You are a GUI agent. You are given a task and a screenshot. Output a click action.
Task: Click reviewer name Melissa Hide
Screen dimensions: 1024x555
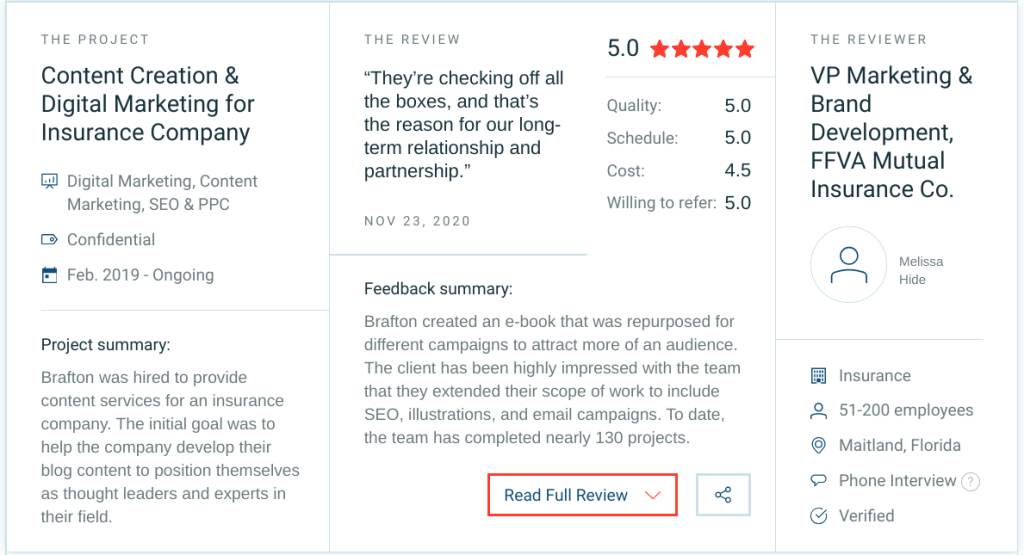point(920,271)
